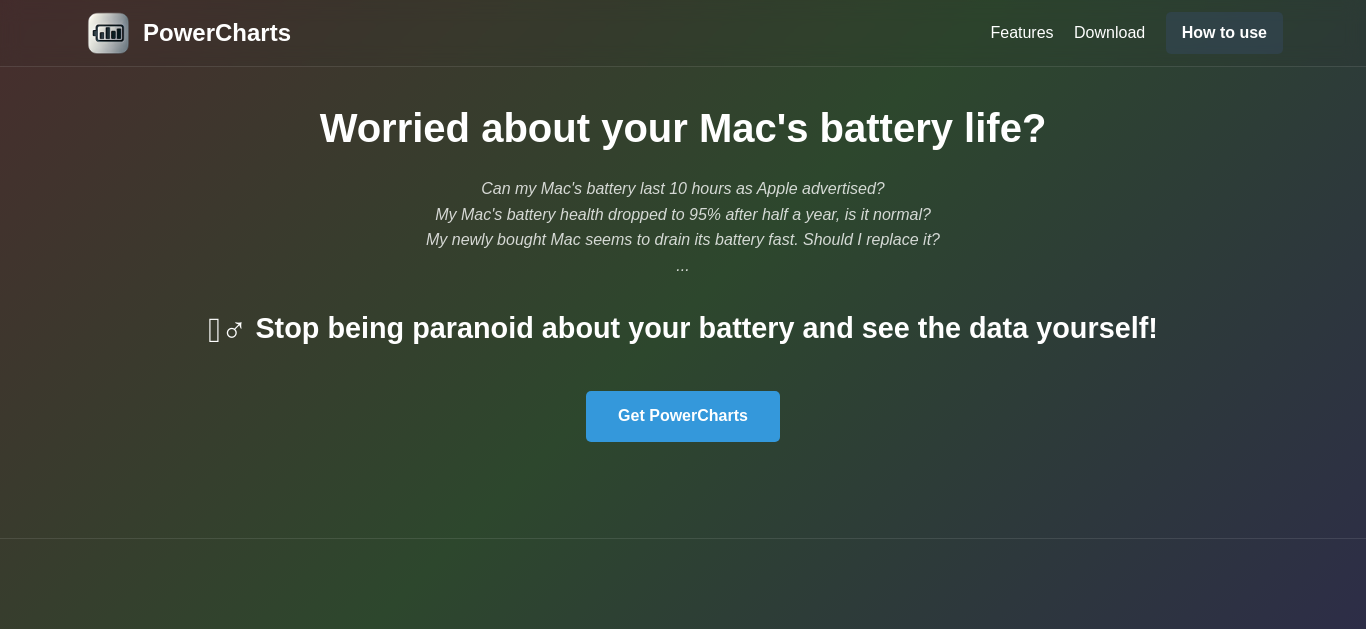Image resolution: width=1366 pixels, height=629 pixels.
Task: Click the word 'Worried' in the main headline
Action: click(x=395, y=128)
